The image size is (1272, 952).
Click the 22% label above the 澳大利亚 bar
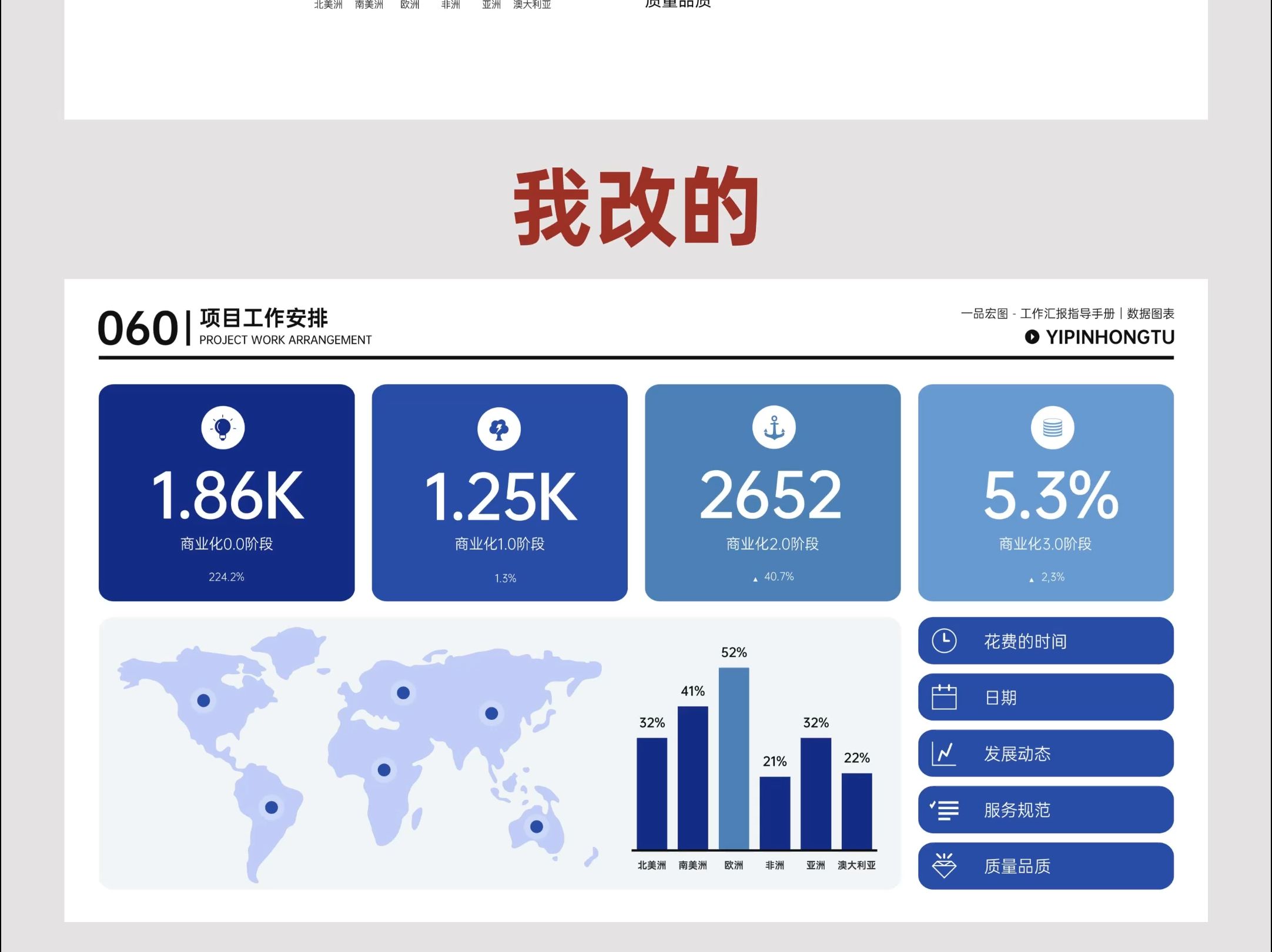point(856,758)
